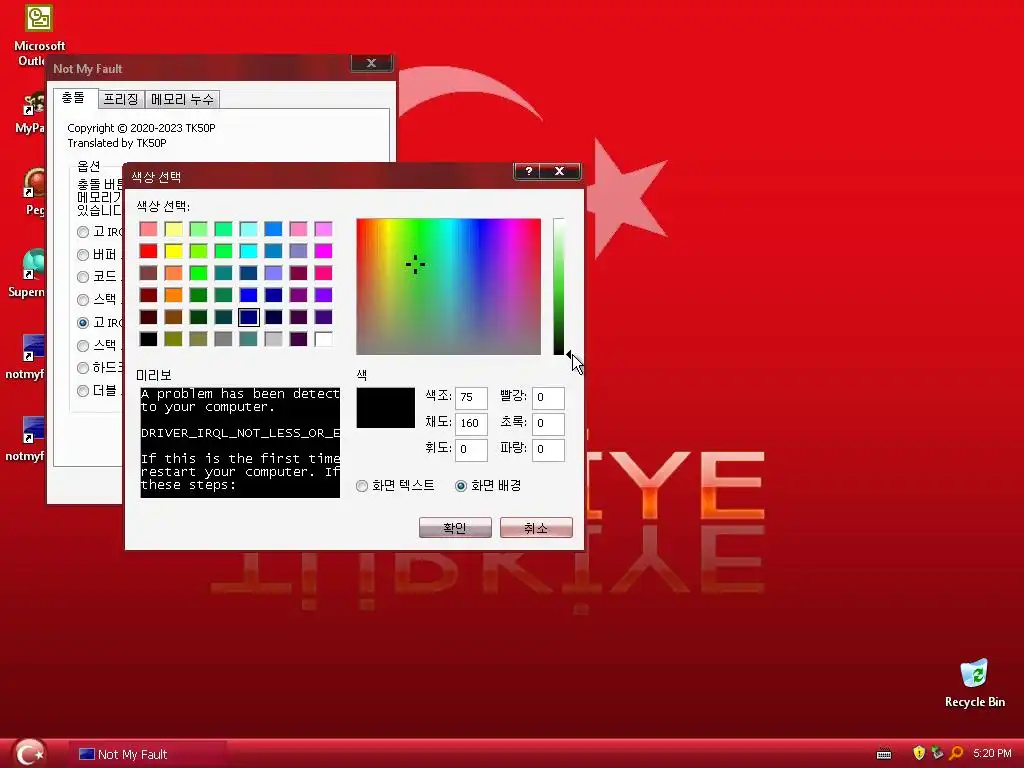The image size is (1024, 768).
Task: Pick the white color swatch
Action: pos(323,339)
